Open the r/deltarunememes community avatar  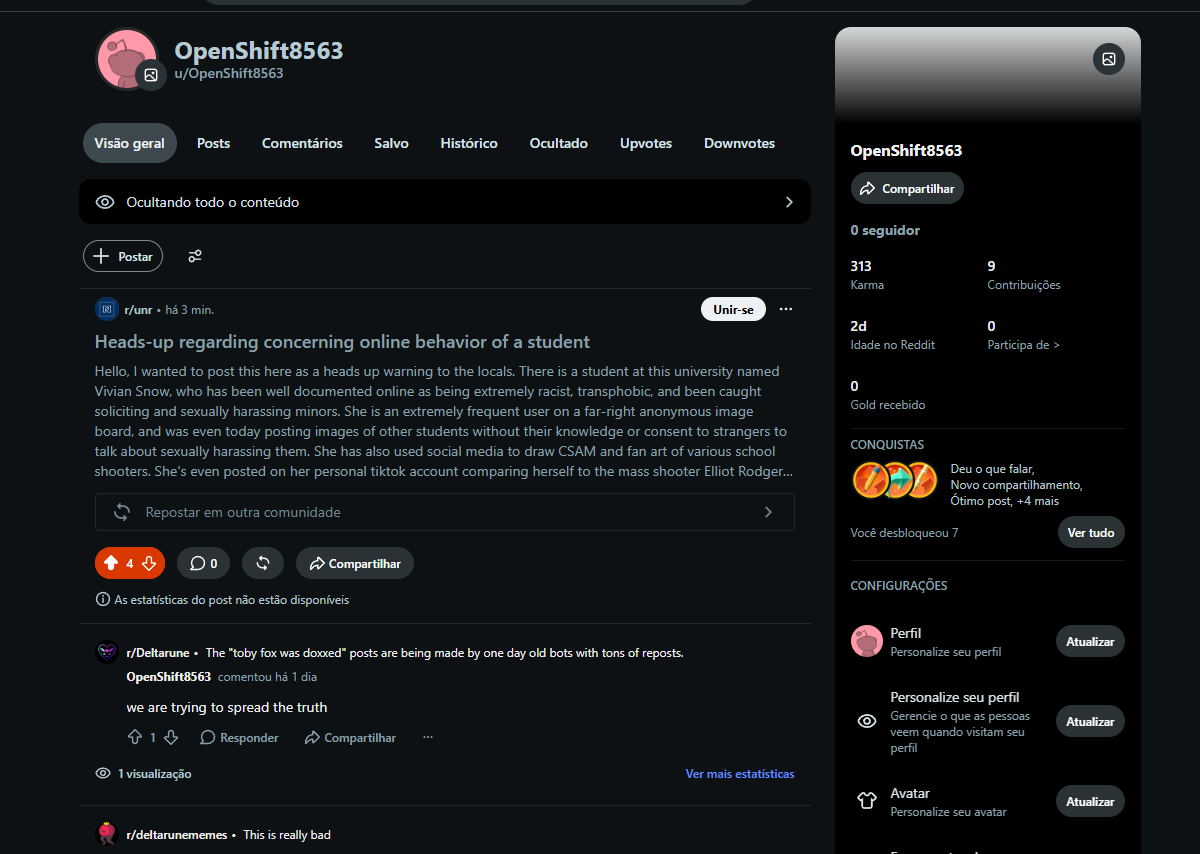tap(107, 834)
